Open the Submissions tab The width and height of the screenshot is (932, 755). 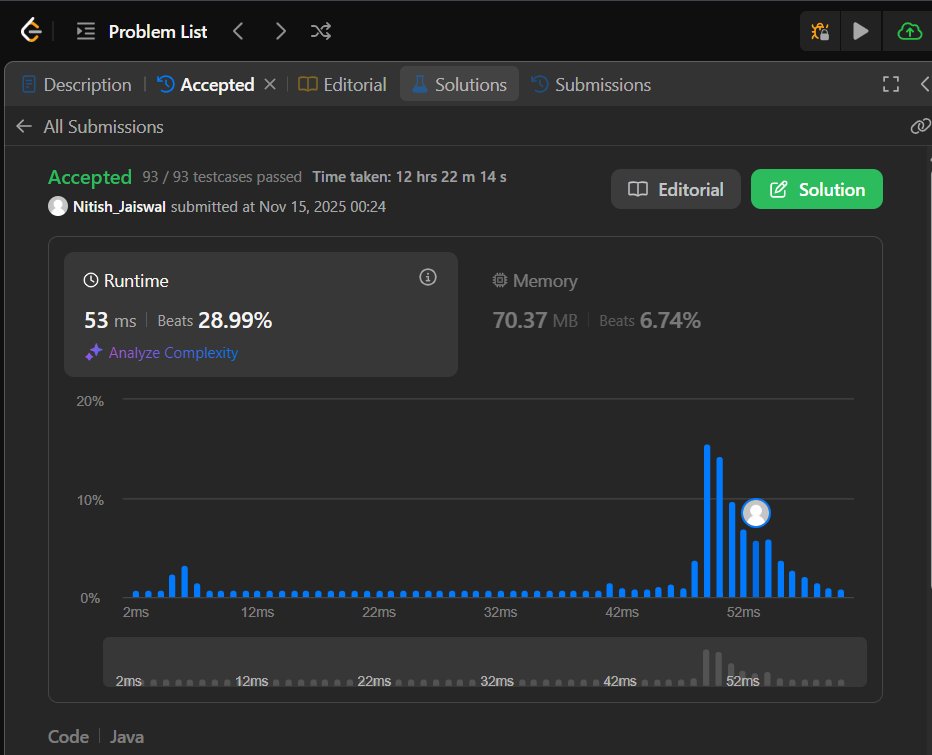coord(591,84)
